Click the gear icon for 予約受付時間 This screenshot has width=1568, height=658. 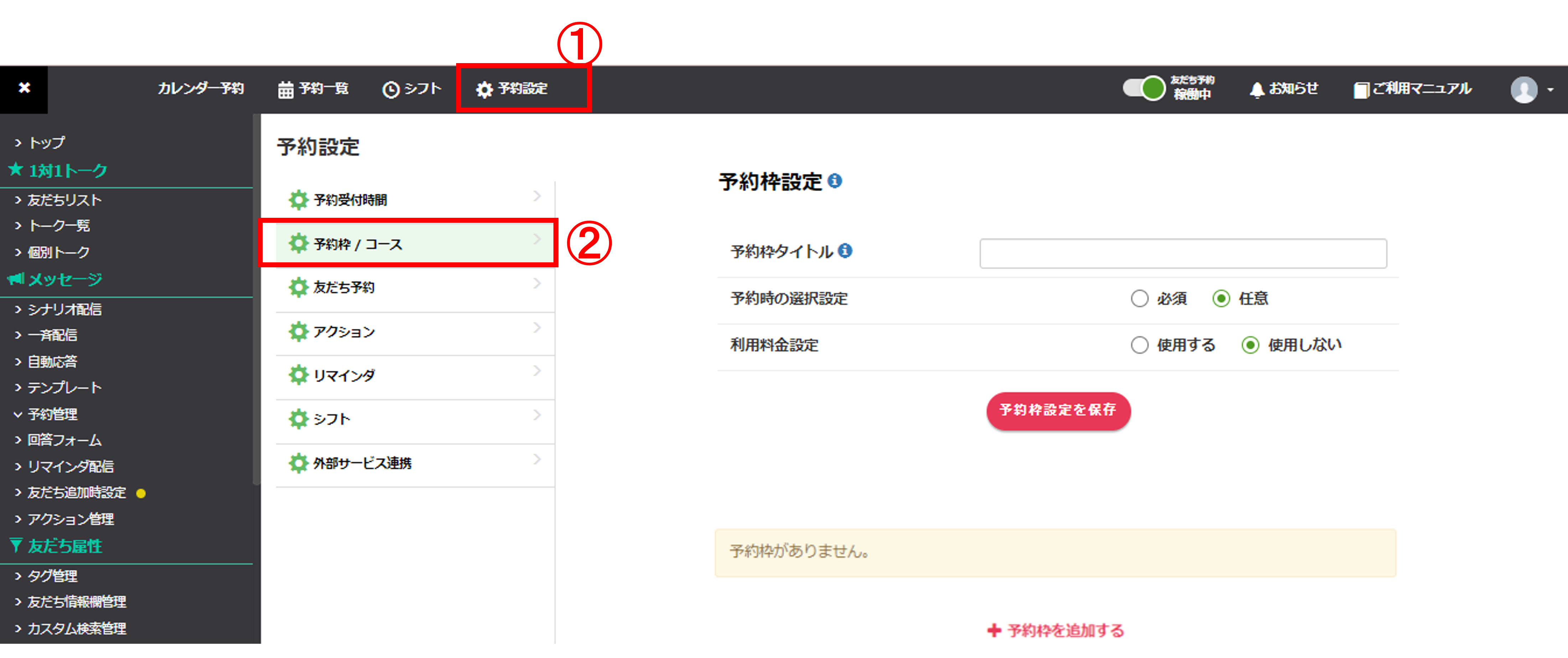click(x=298, y=200)
